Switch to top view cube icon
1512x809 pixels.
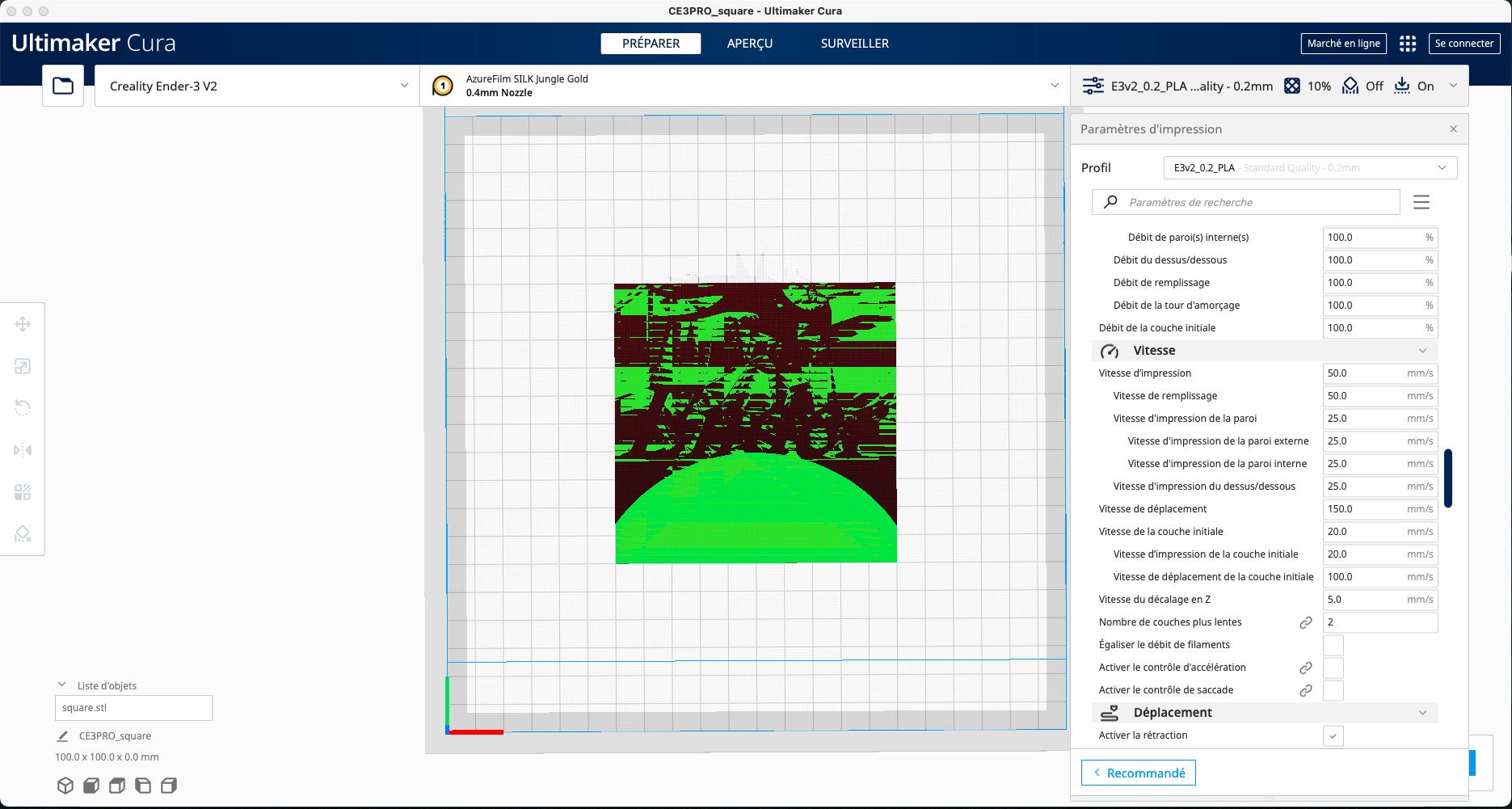pos(117,786)
